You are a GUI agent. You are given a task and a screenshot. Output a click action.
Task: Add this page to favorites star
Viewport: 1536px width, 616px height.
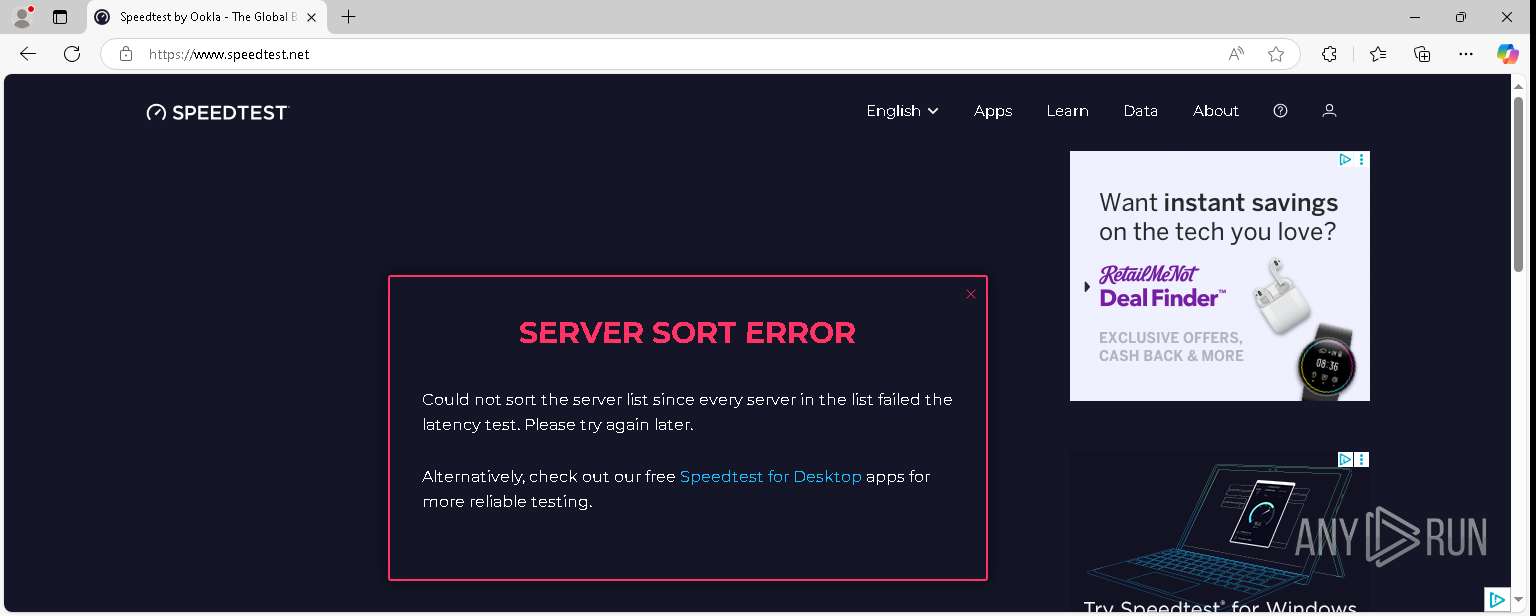tap(1276, 54)
